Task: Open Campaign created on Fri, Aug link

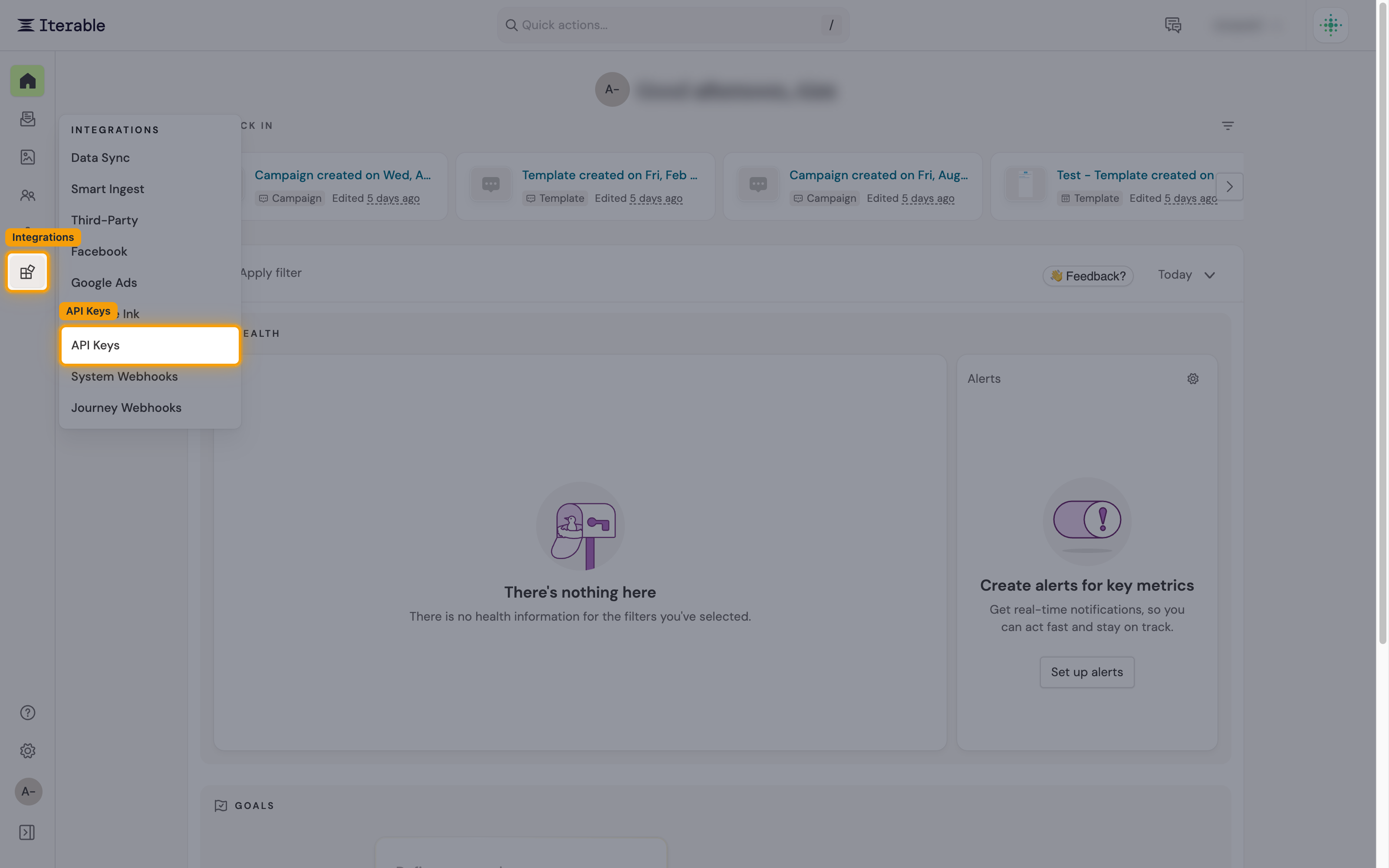Action: click(x=878, y=175)
